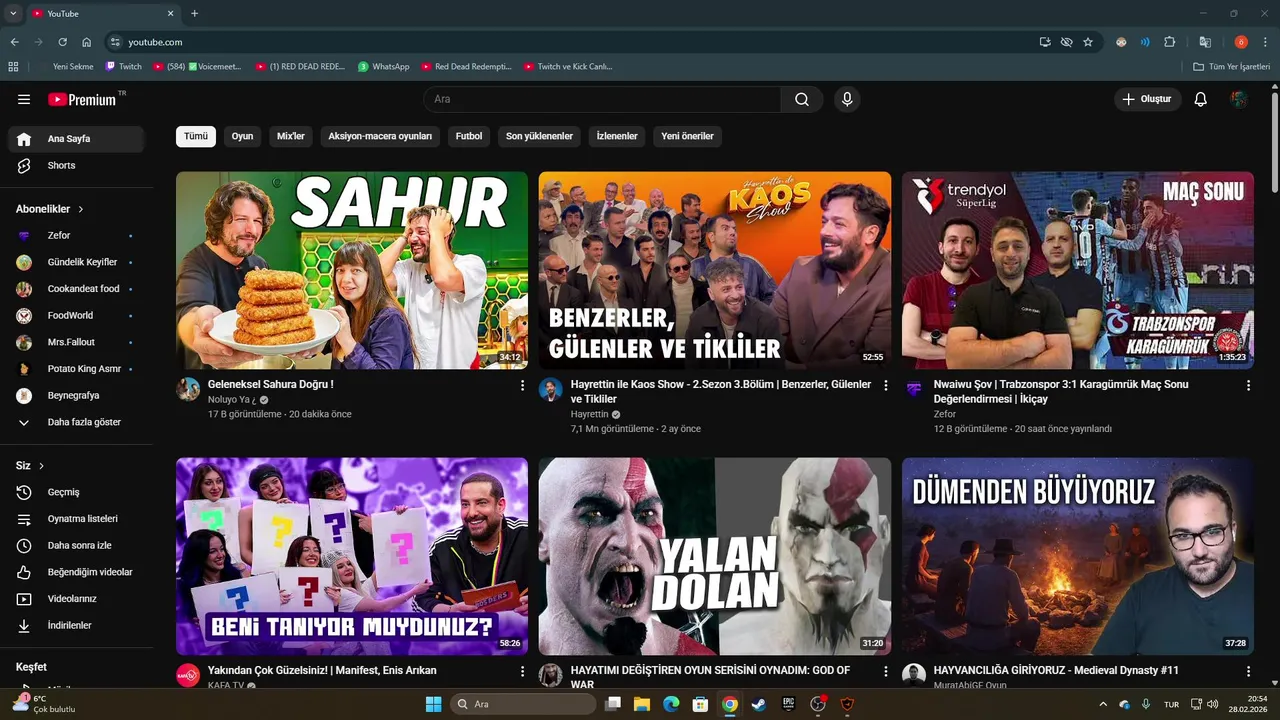Open options menu for Hayrettin Kaos Show
The image size is (1280, 720).
coord(885,385)
